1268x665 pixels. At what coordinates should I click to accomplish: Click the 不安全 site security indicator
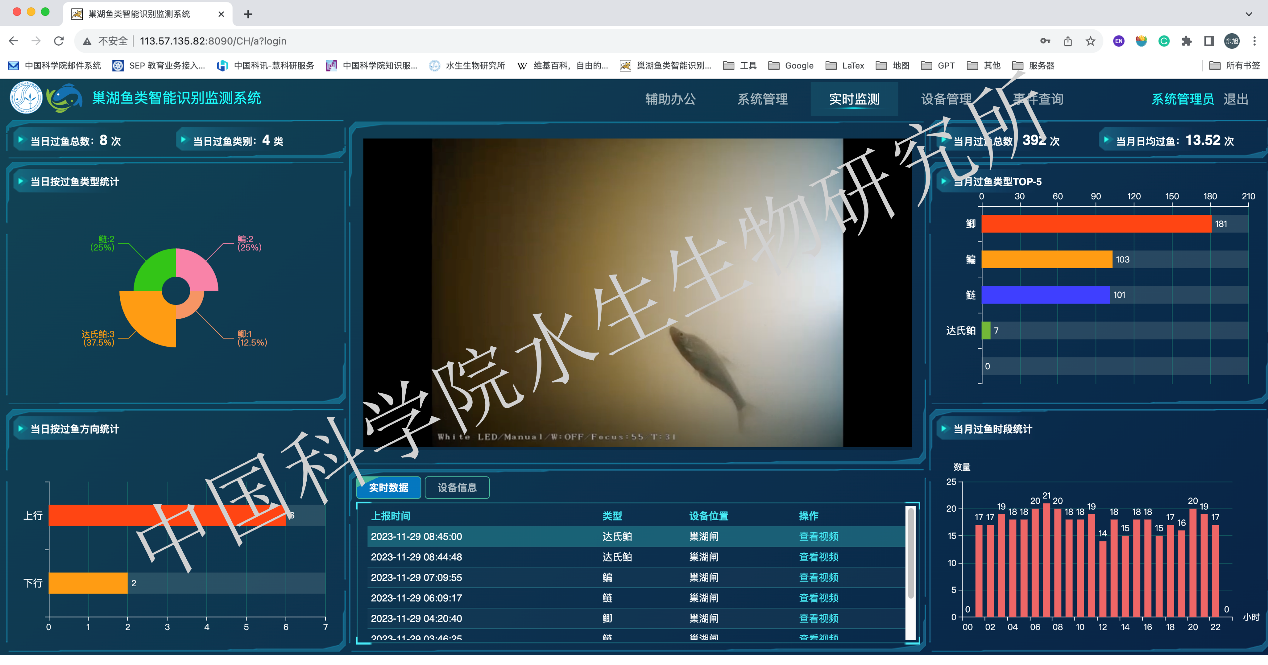click(x=105, y=41)
